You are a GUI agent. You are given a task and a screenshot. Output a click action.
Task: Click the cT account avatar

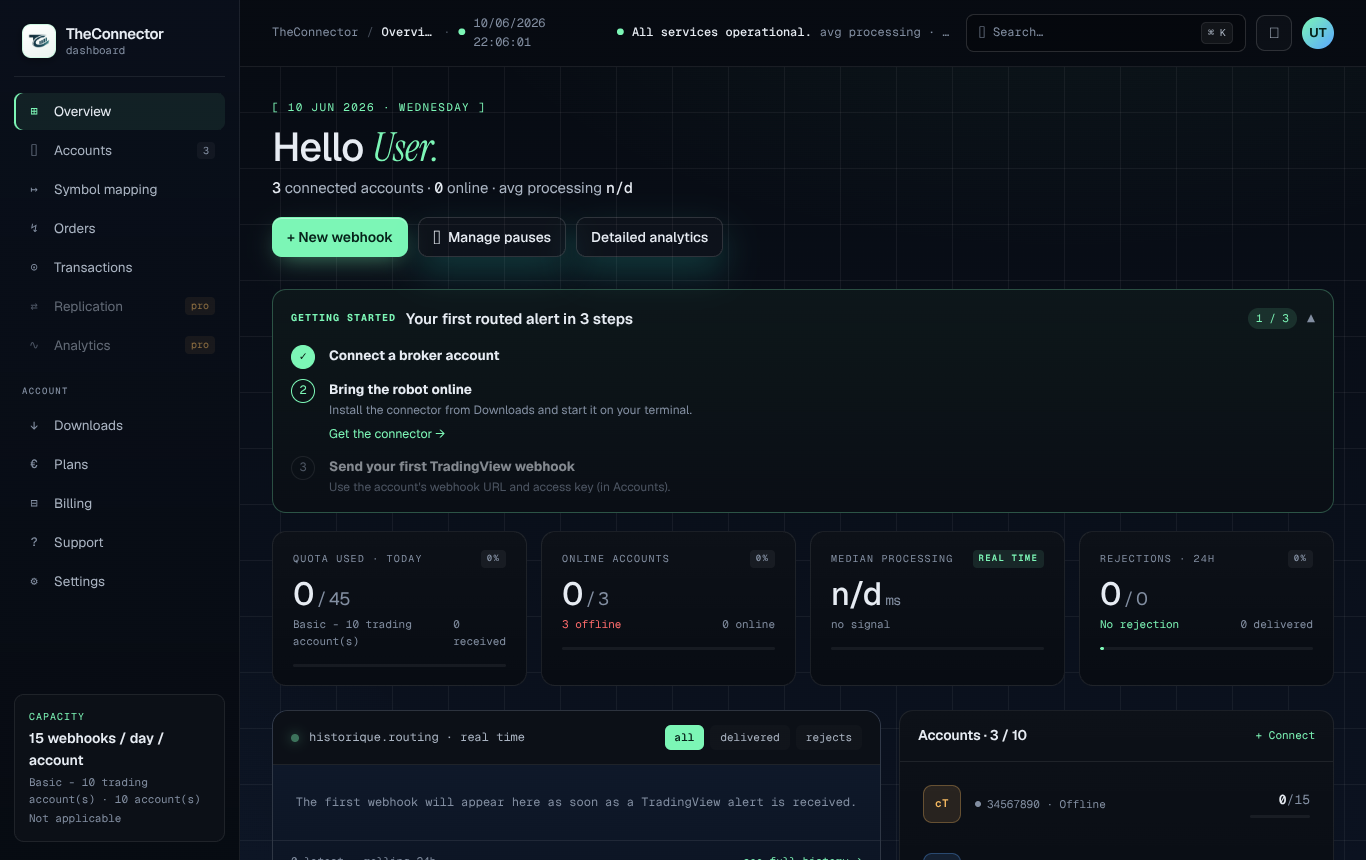pyautogui.click(x=942, y=804)
